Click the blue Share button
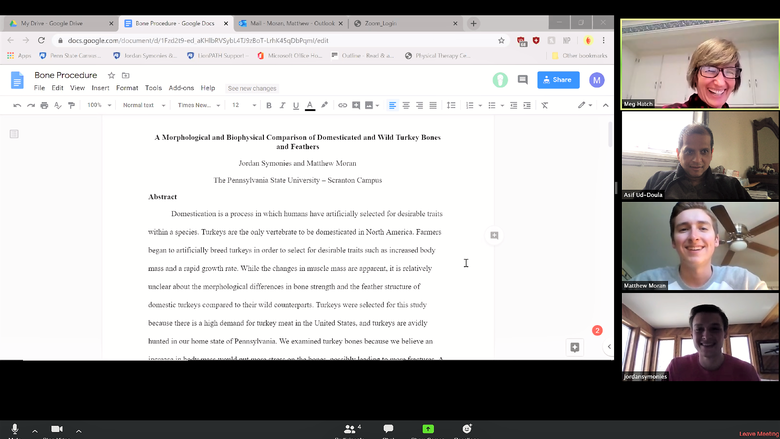This screenshot has width=780, height=439. [558, 80]
